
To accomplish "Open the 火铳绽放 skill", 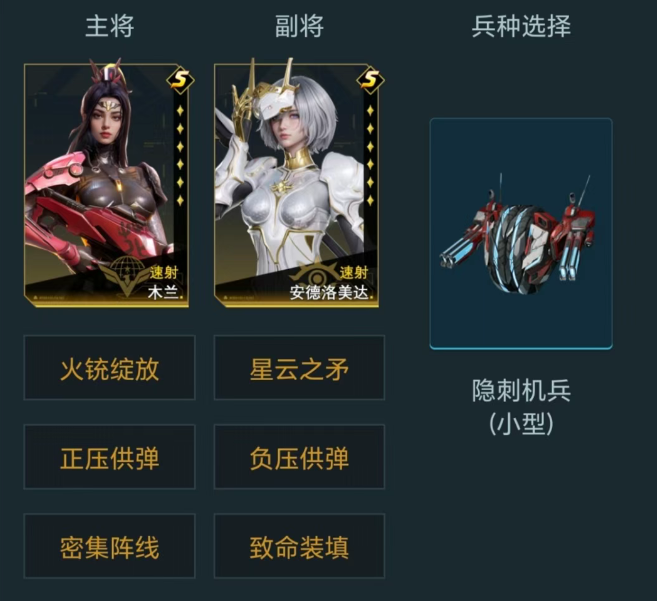I will coord(109,368).
